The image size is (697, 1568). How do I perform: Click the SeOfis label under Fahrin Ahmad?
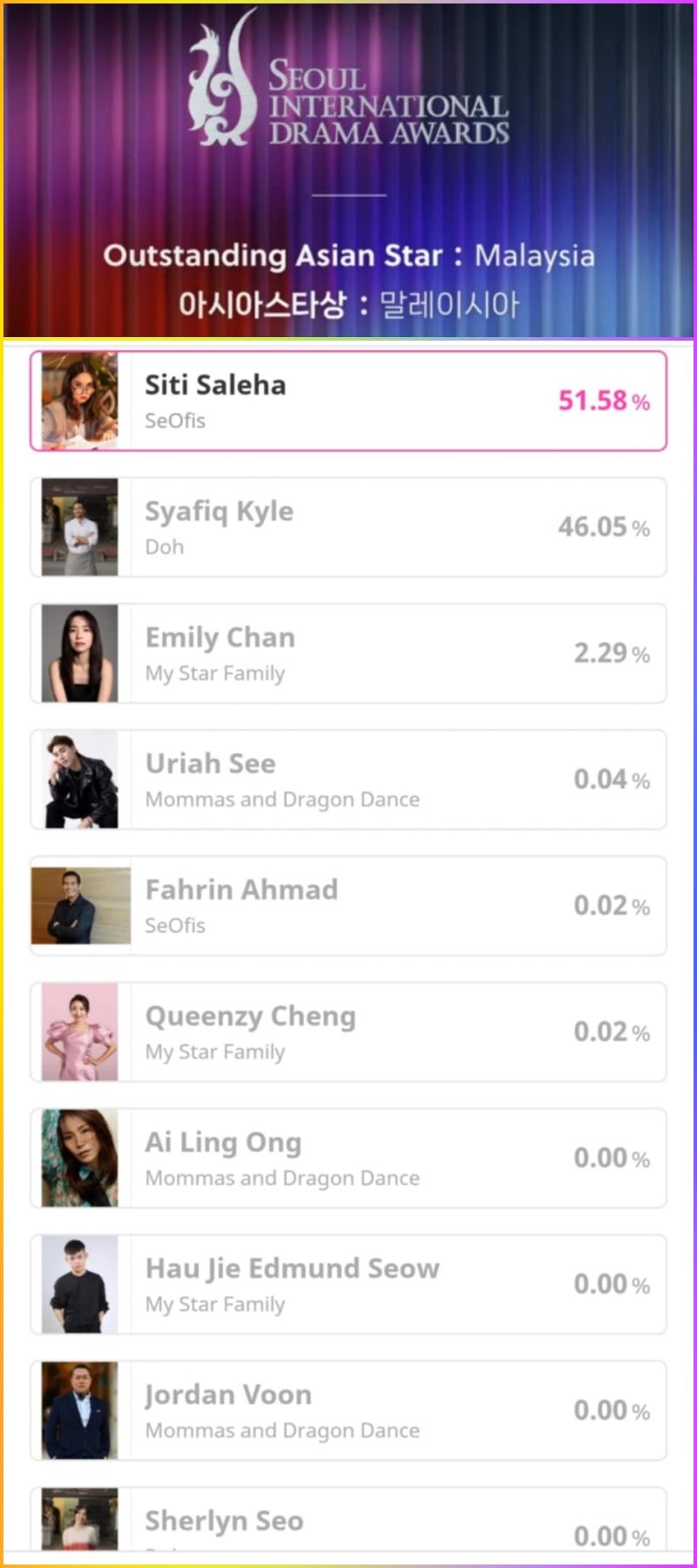[175, 926]
